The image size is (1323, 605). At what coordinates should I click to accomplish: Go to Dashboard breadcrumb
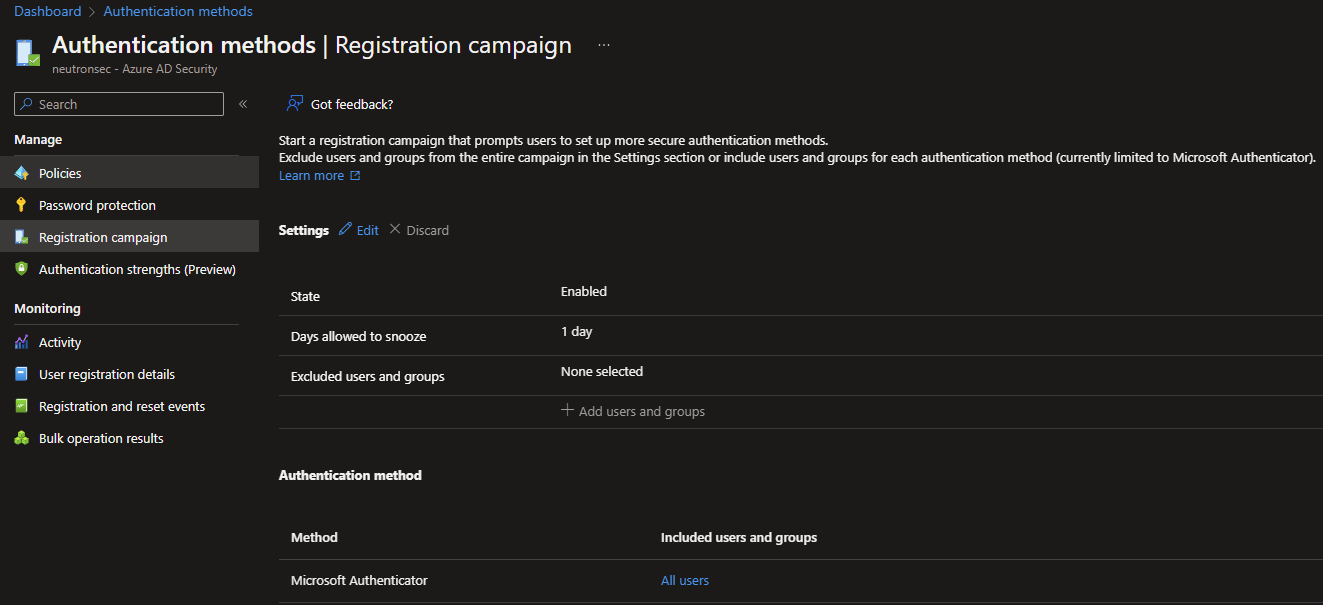click(48, 12)
